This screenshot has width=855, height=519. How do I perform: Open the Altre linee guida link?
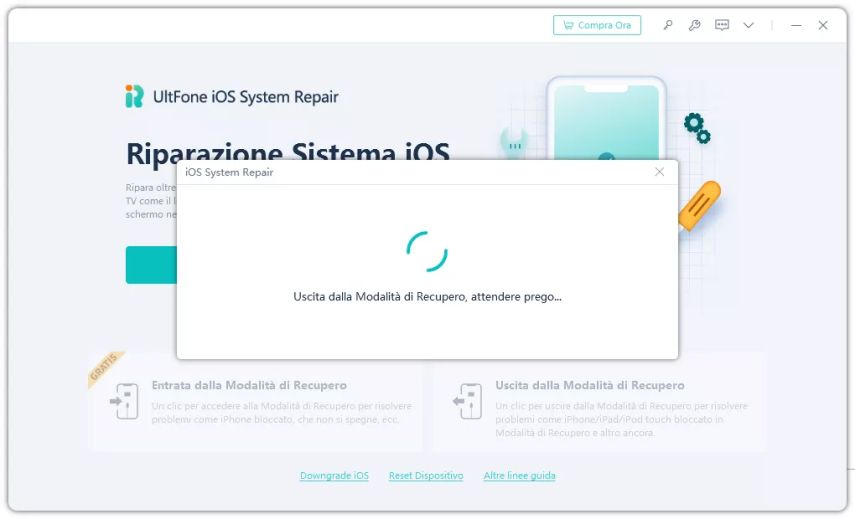coord(520,475)
